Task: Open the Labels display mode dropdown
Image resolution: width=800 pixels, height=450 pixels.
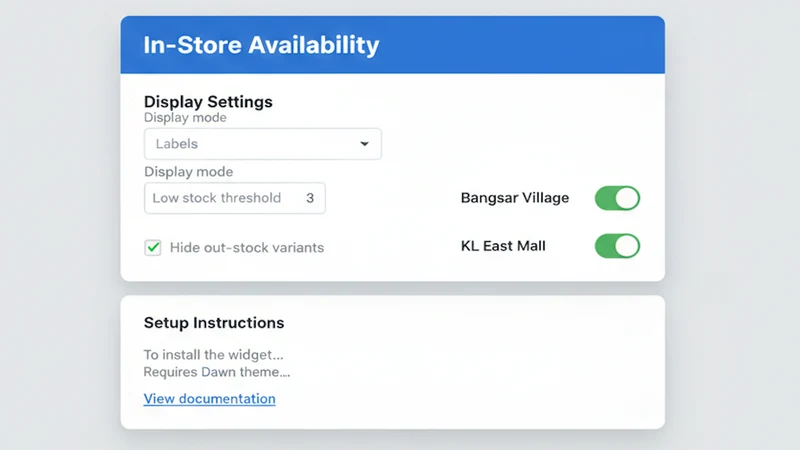Action: tap(263, 144)
